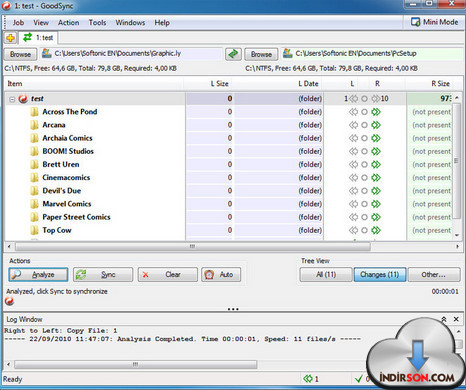Click left arrow in test root row
Image resolution: width=466 pixels, height=390 pixels.
pyautogui.click(x=353, y=99)
